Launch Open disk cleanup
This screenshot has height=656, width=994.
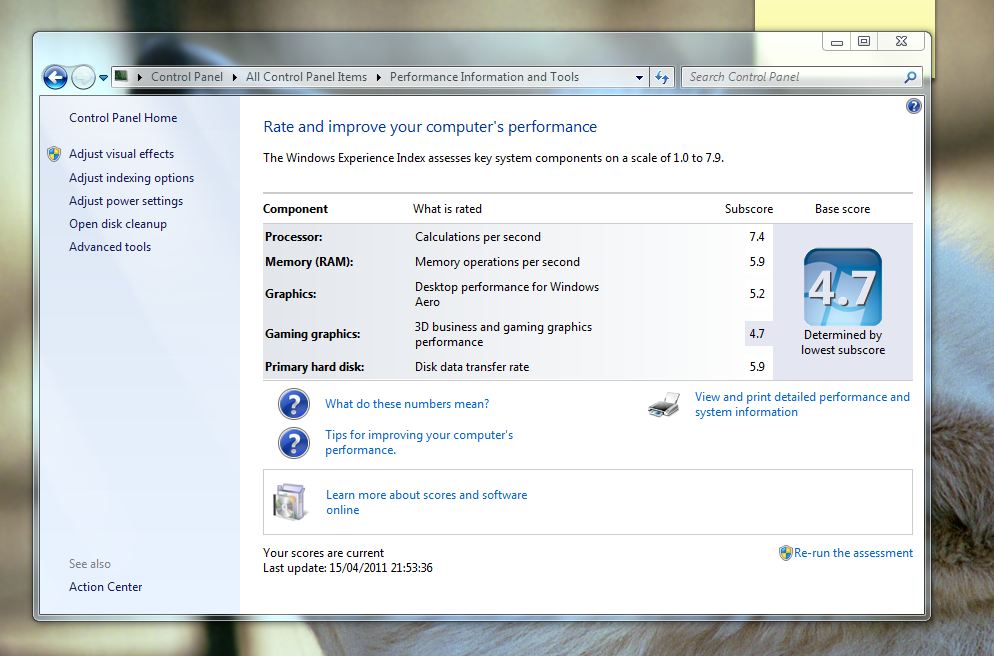click(x=118, y=224)
